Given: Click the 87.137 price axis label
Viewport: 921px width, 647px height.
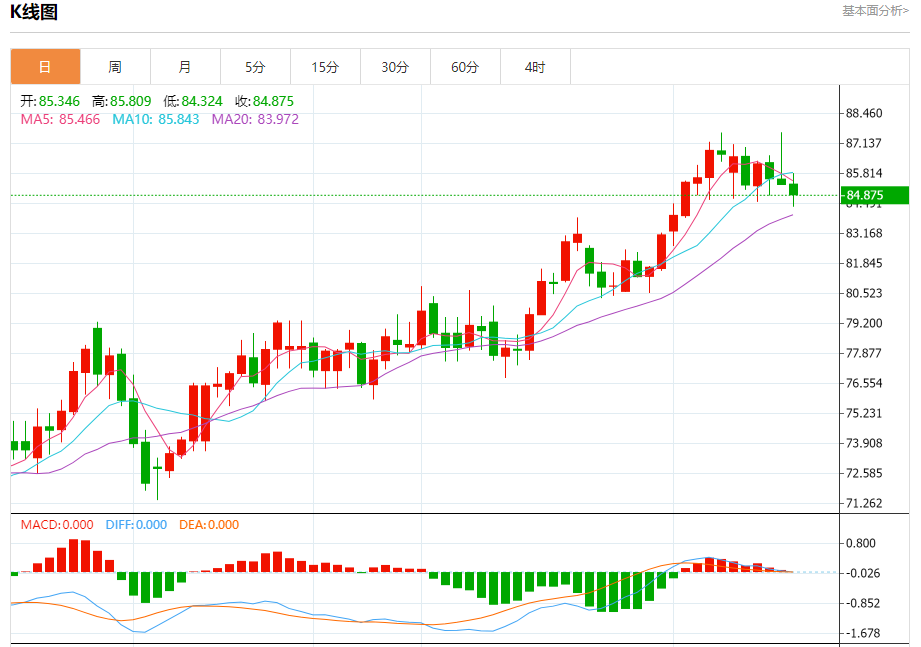Looking at the screenshot, I should click(863, 143).
